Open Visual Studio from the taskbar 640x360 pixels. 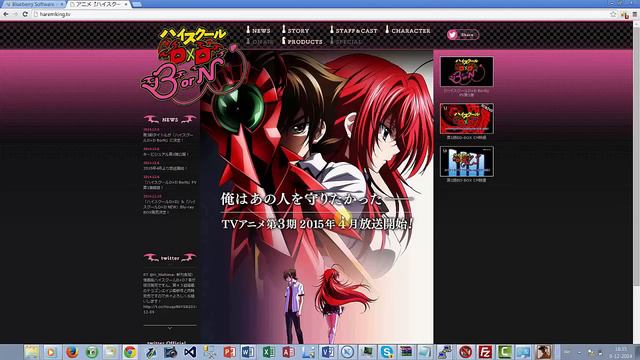click(190, 352)
